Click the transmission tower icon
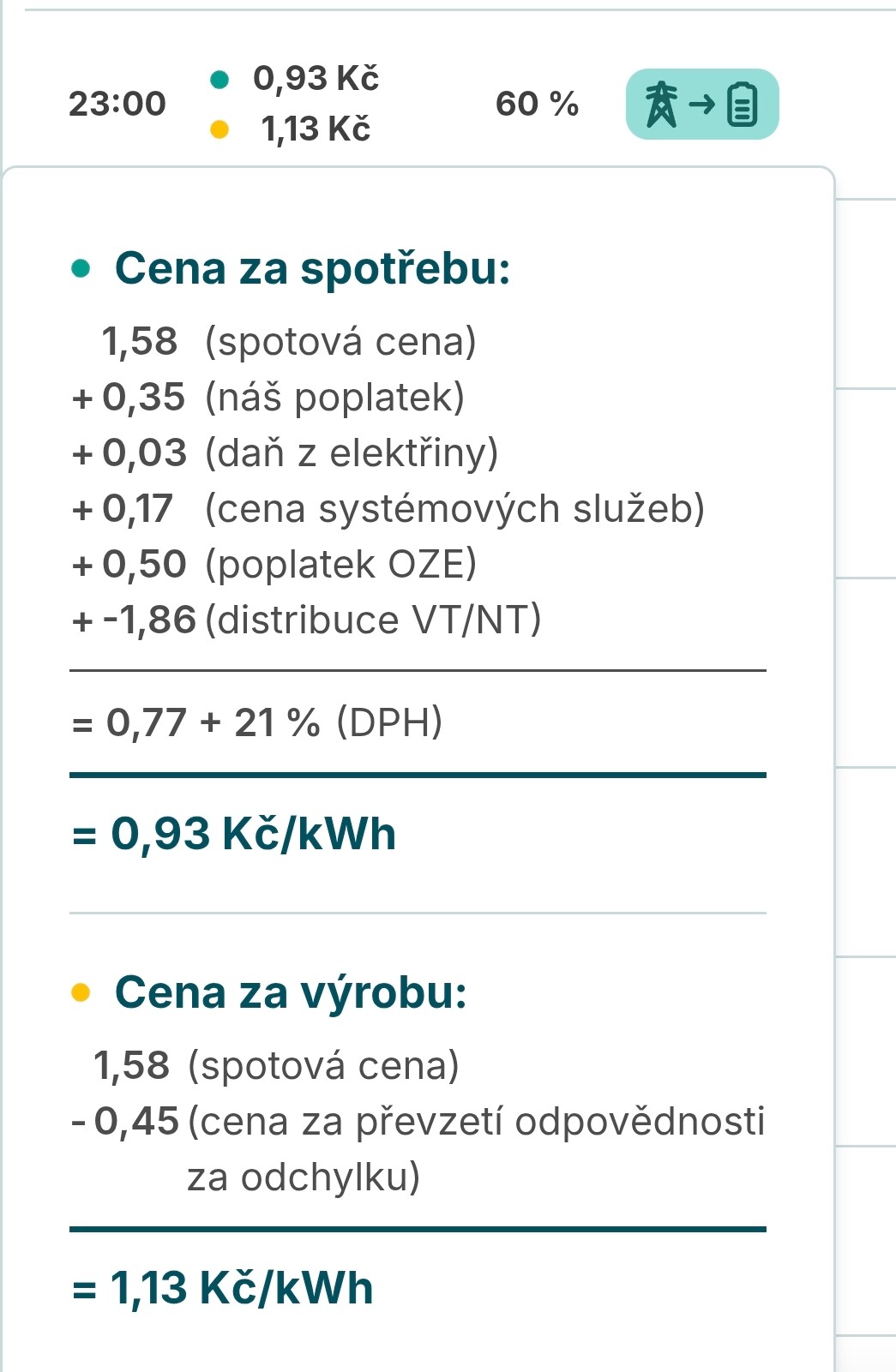Image resolution: width=896 pixels, height=1372 pixels. [x=661, y=105]
